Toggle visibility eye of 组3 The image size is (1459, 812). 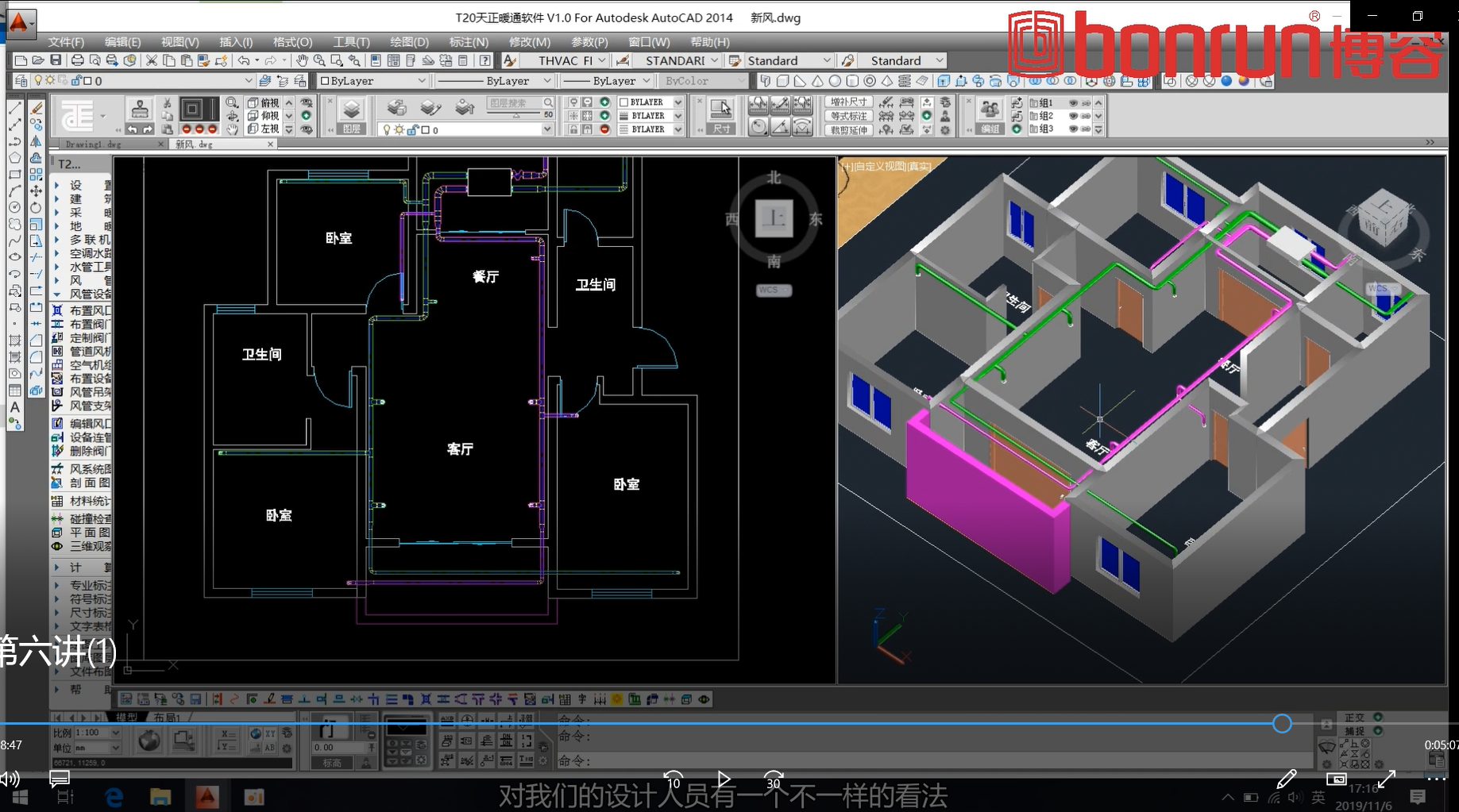1073,129
